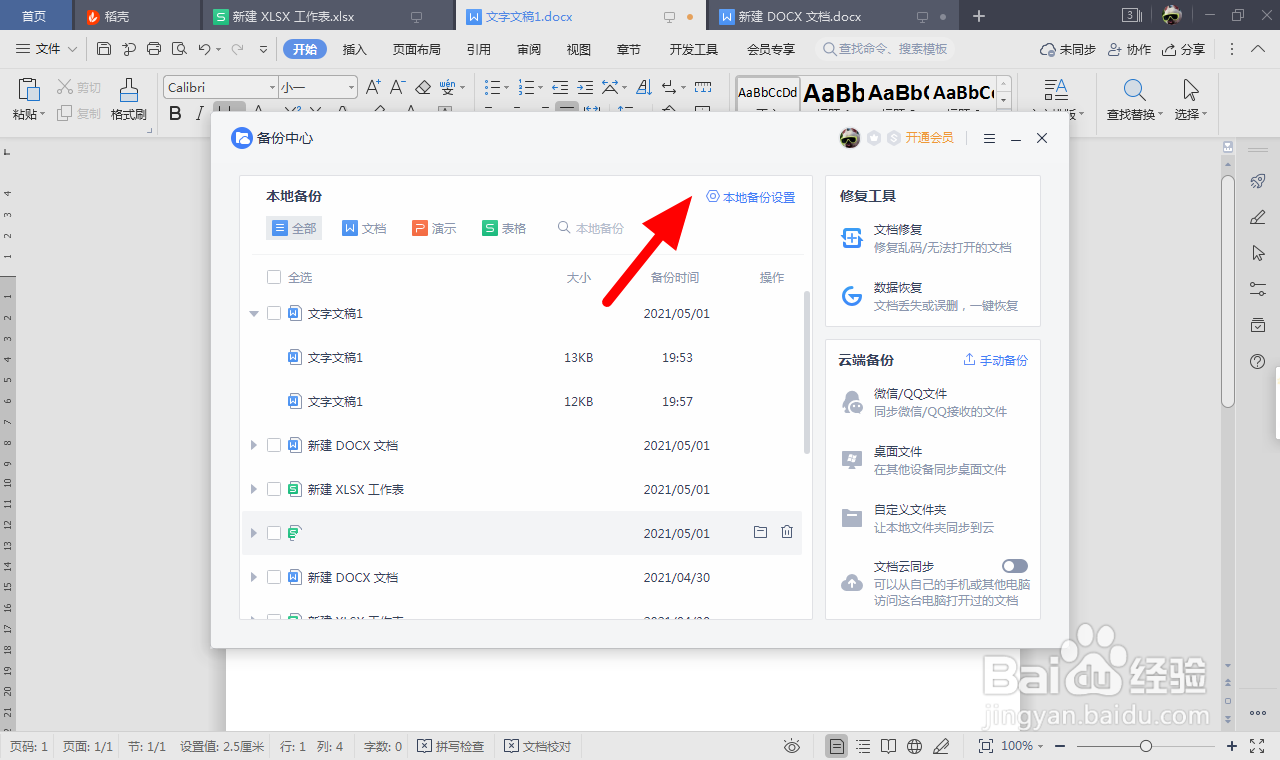Image resolution: width=1280 pixels, height=760 pixels.
Task: Check the highlighted unnamed row checkbox
Action: pyautogui.click(x=274, y=533)
